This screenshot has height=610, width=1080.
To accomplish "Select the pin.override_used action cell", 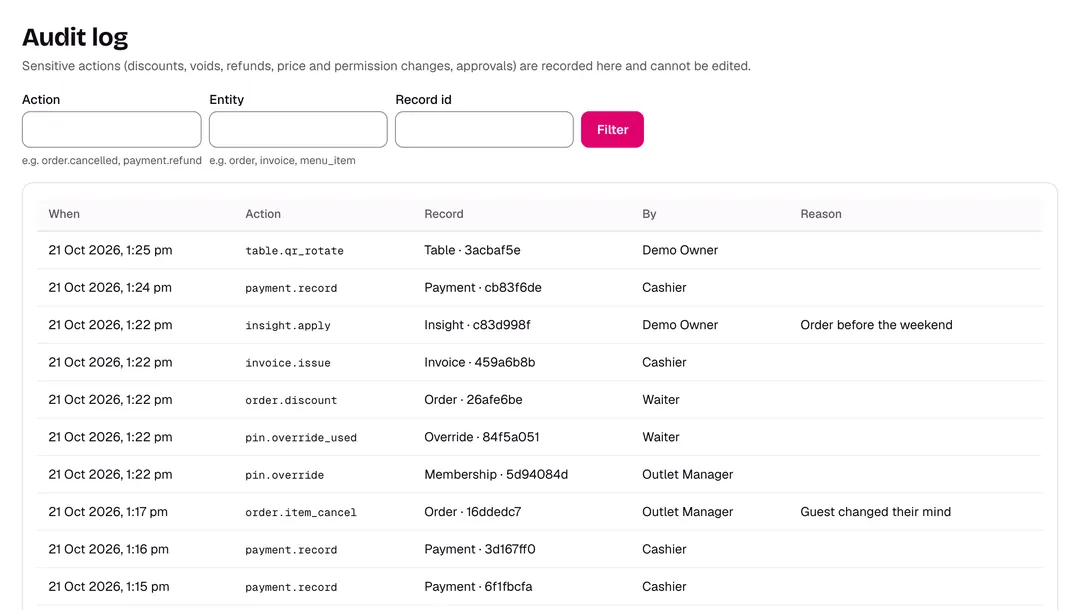I will 301,437.
